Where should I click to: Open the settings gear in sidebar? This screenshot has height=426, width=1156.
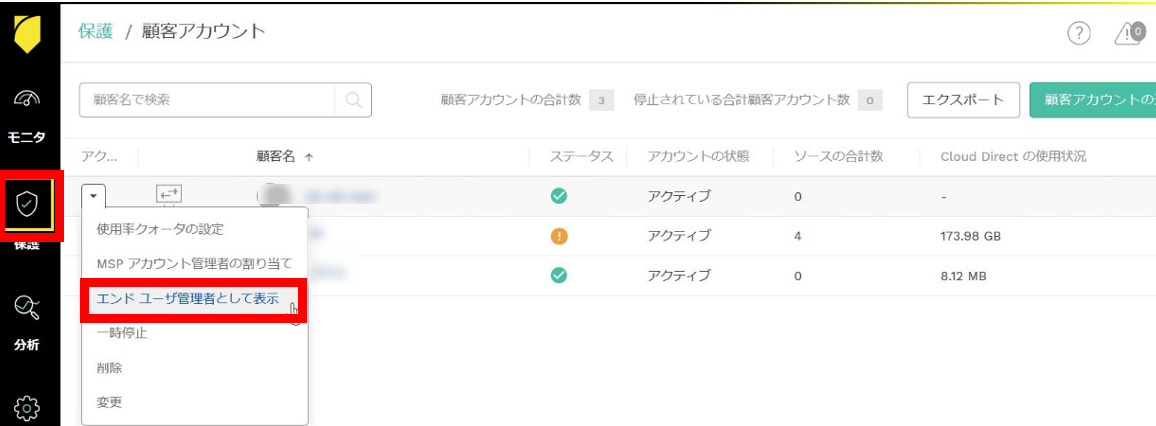pyautogui.click(x=27, y=408)
